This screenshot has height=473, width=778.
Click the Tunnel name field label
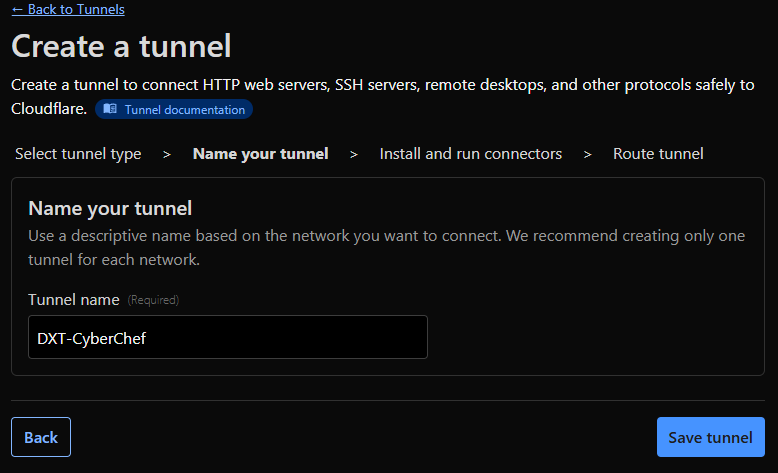(x=74, y=299)
